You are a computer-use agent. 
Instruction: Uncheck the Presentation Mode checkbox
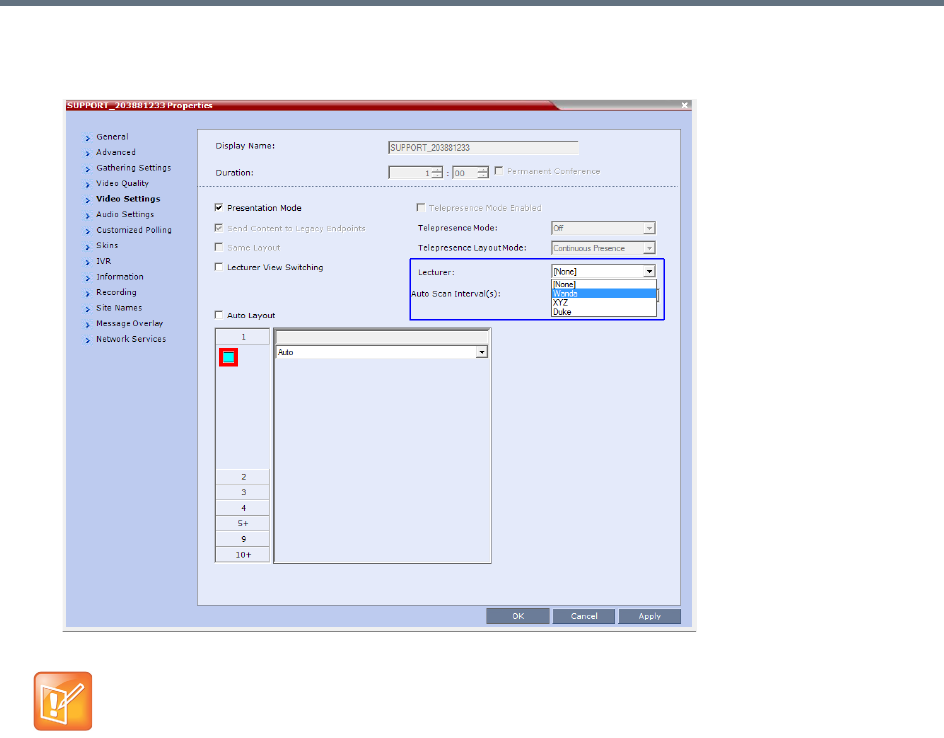click(x=219, y=207)
